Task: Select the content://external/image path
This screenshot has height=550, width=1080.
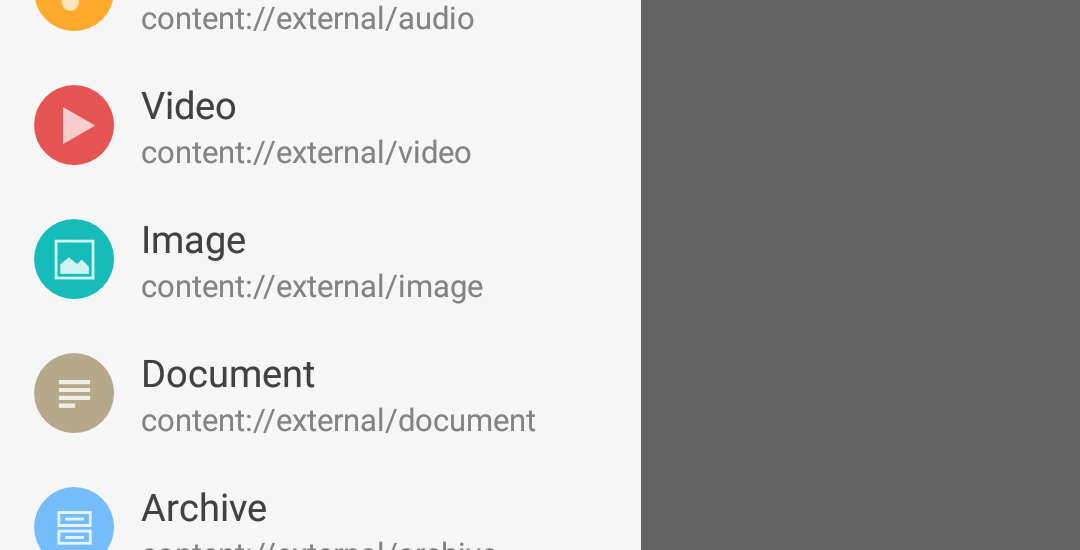Action: click(x=312, y=288)
